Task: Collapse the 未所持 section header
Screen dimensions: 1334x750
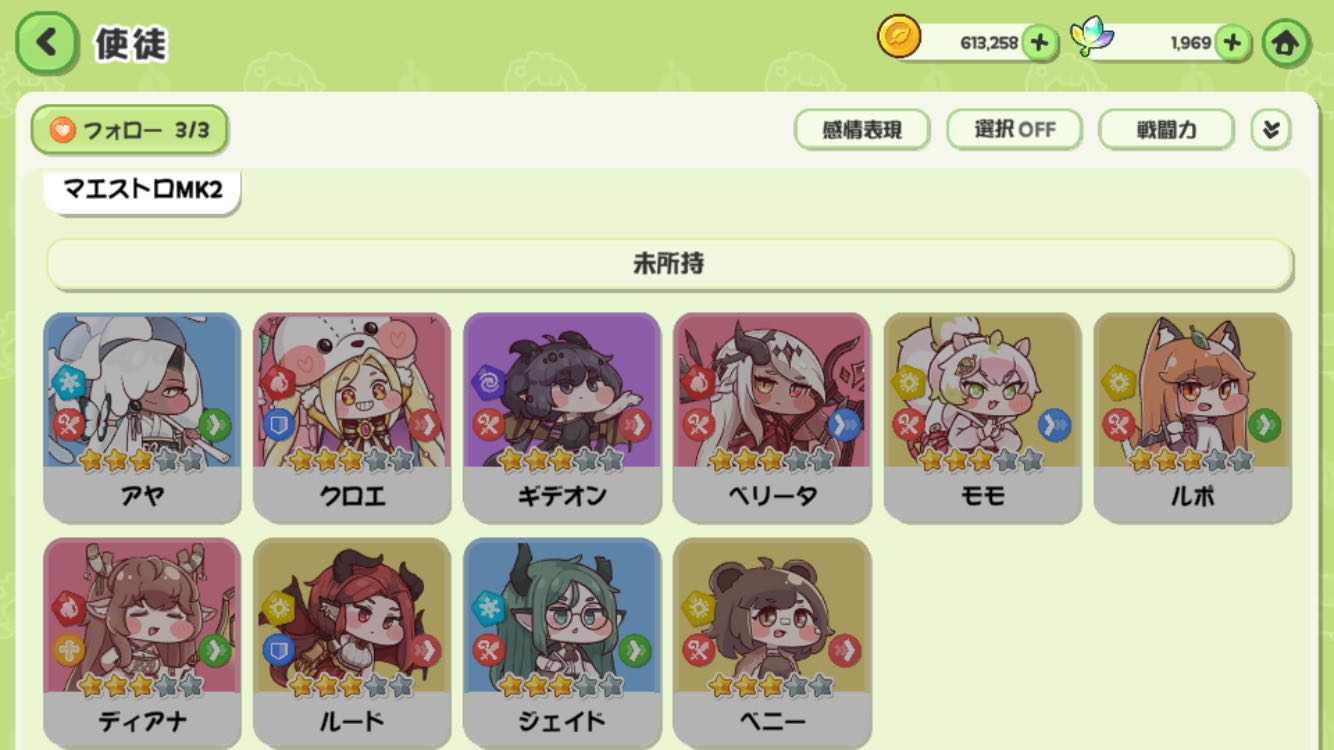Action: point(669,264)
